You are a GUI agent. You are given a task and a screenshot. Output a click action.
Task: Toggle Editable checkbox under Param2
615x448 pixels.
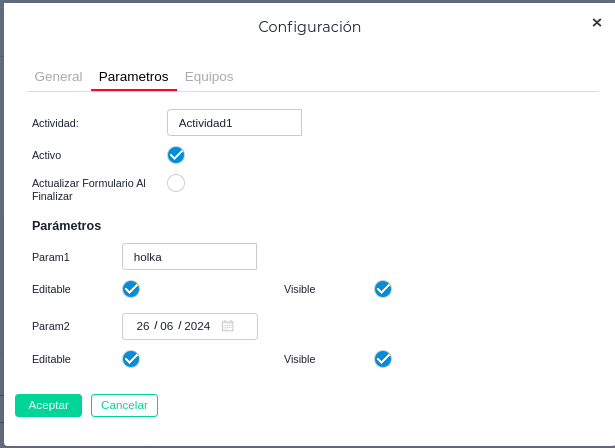click(x=131, y=359)
